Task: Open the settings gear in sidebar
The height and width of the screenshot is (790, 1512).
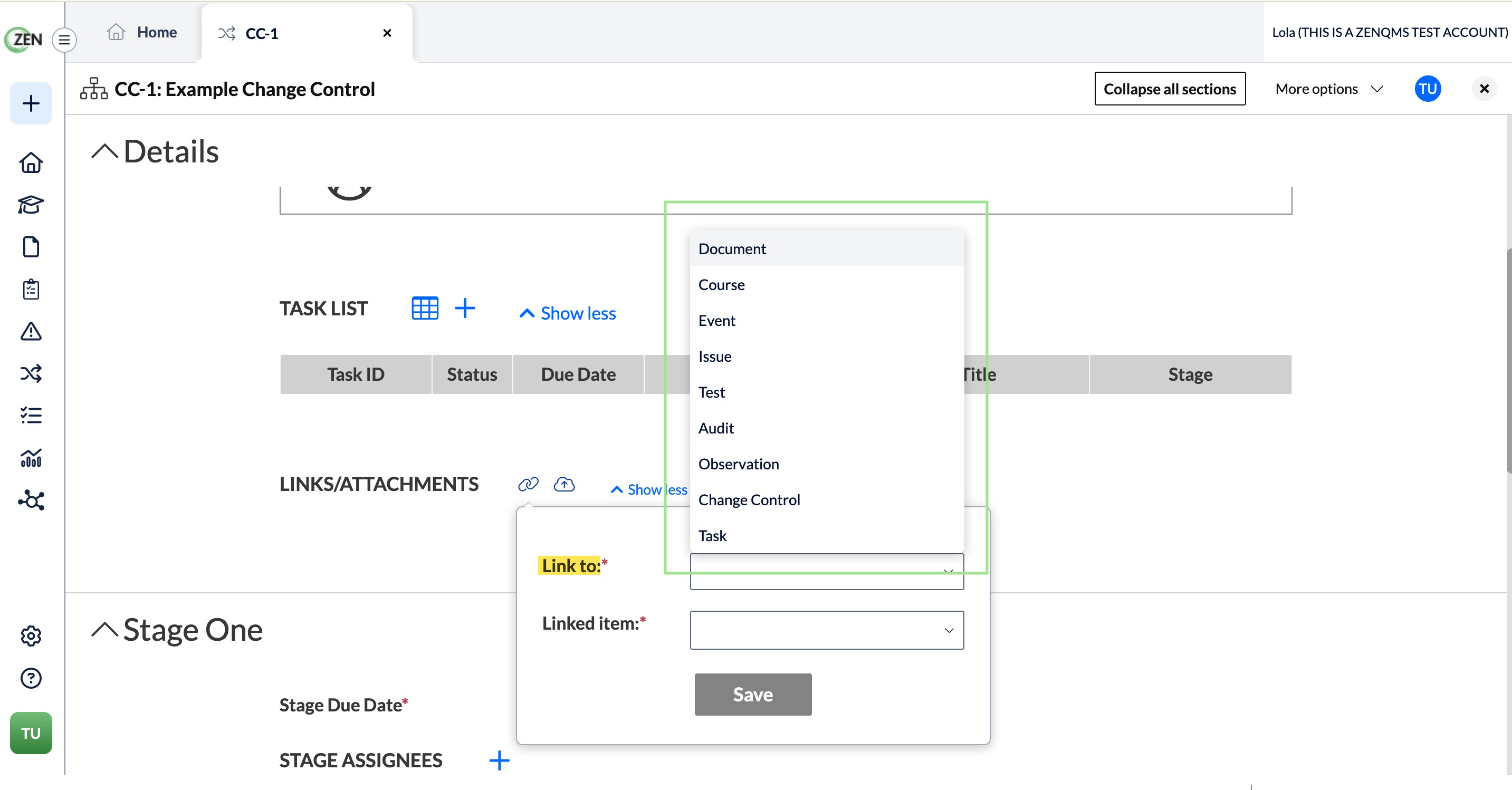Action: point(31,635)
